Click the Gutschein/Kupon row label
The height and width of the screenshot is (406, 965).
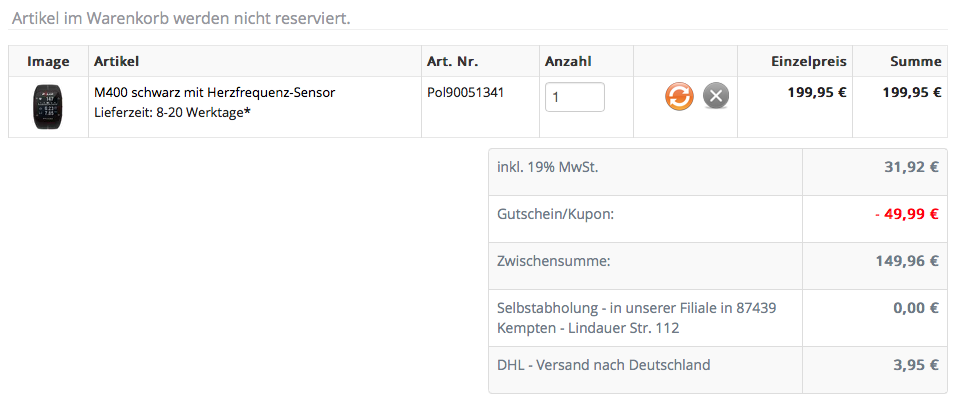pos(555,214)
